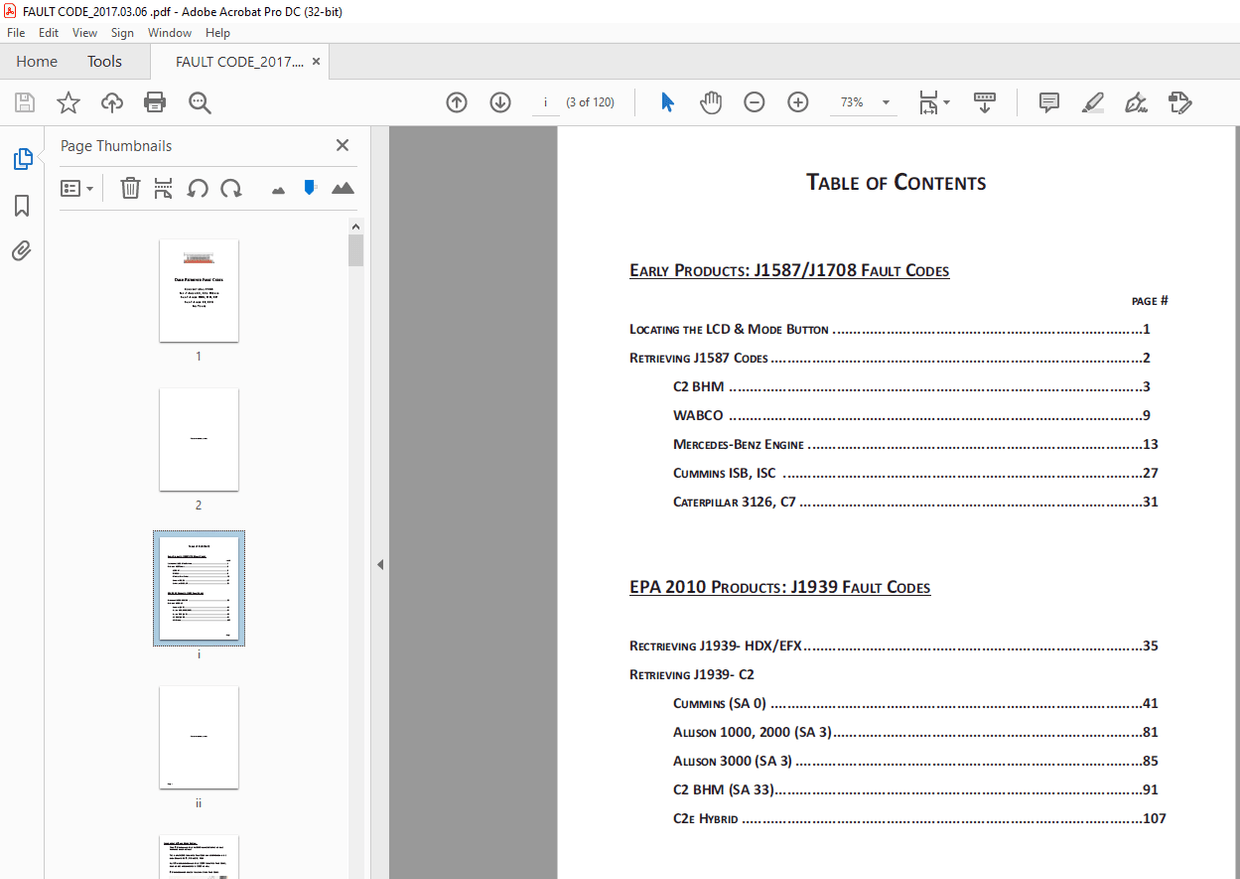Open thumbnails options menu dropdown
This screenshot has height=879, width=1240.
(x=77, y=188)
